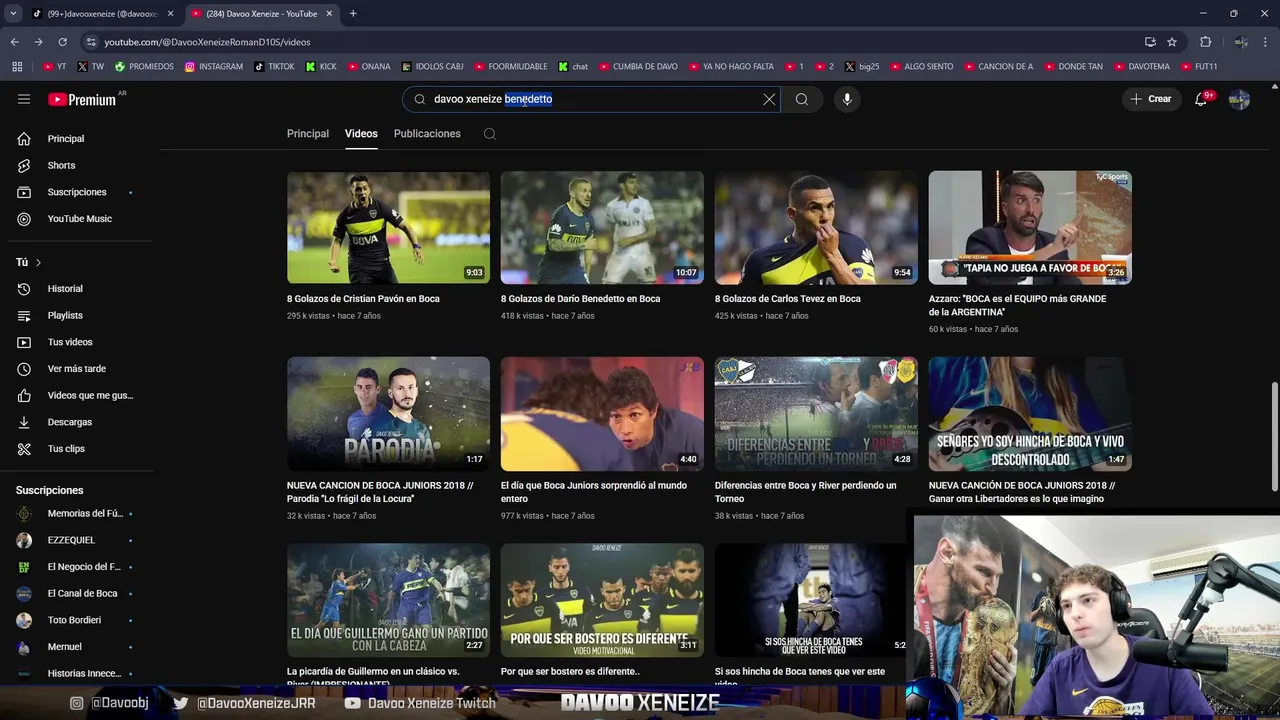The height and width of the screenshot is (720, 1280).
Task: Play the Darío Benedetto golazos thumbnail
Action: [602, 227]
